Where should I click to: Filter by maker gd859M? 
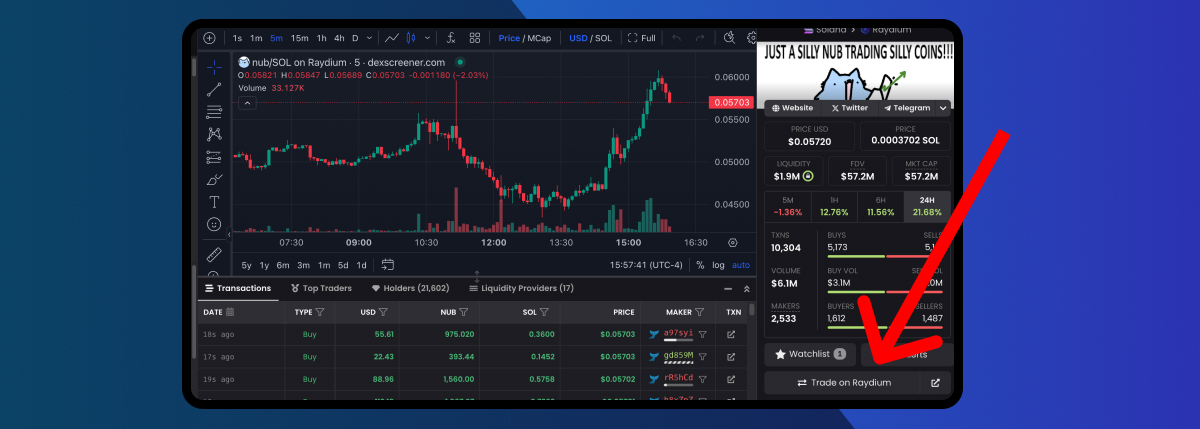[702, 356]
